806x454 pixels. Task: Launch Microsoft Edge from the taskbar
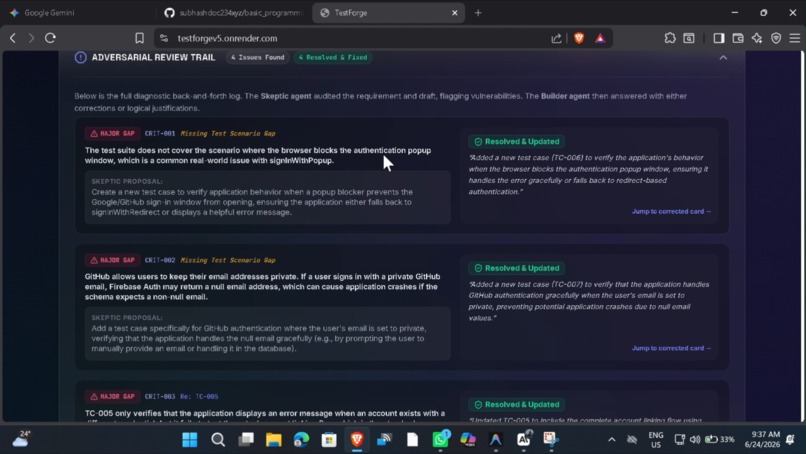click(302, 440)
